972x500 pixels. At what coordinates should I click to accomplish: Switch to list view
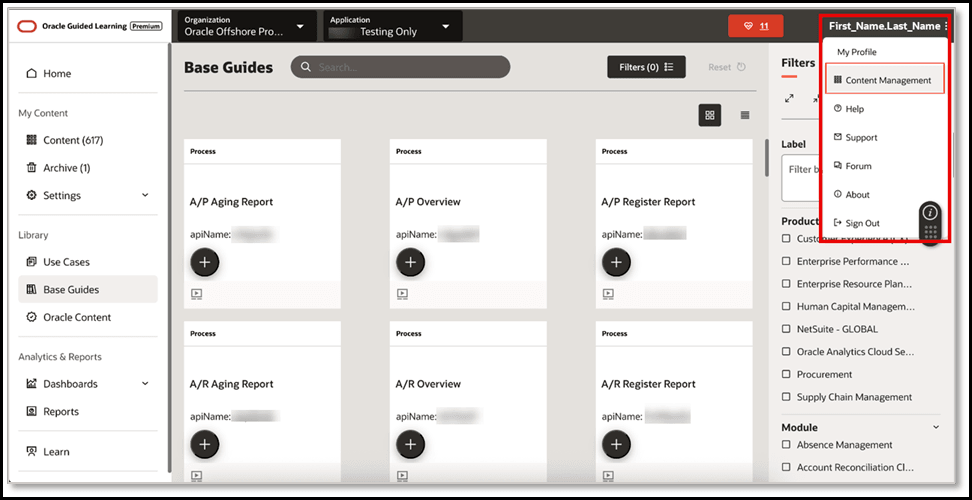tap(744, 115)
